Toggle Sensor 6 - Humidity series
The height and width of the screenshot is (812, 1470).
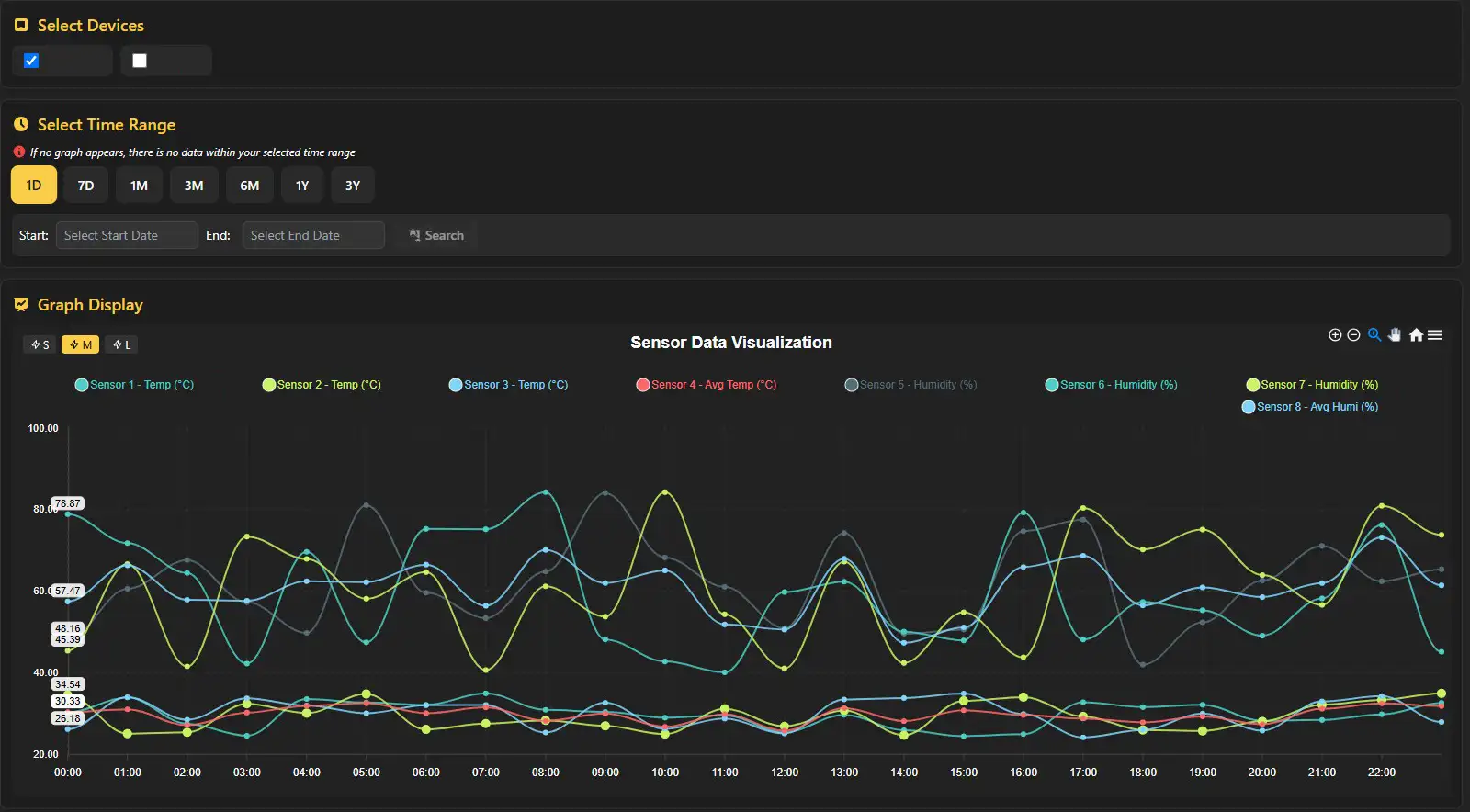click(1111, 385)
